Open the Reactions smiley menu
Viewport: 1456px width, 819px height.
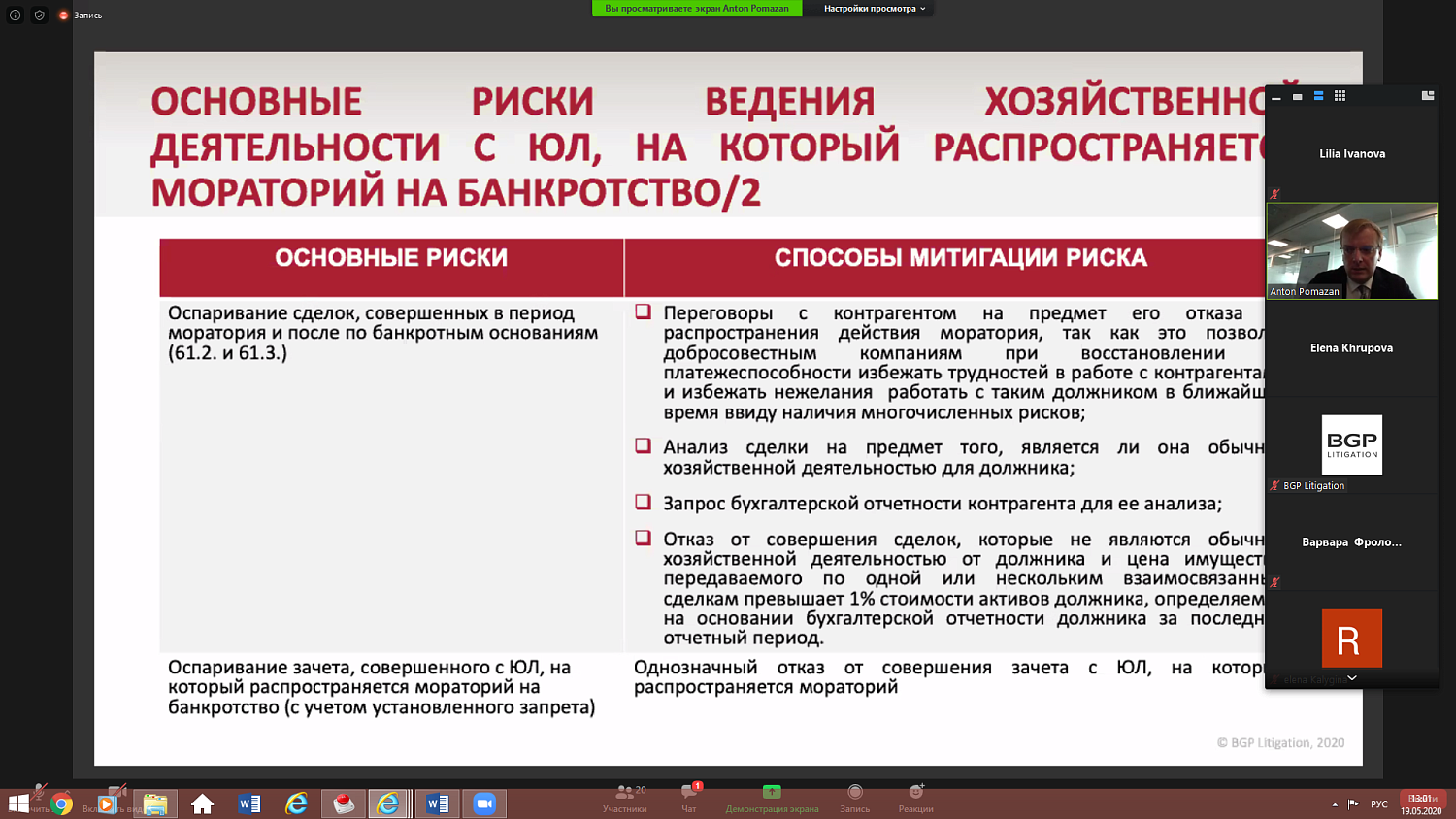coord(915,799)
